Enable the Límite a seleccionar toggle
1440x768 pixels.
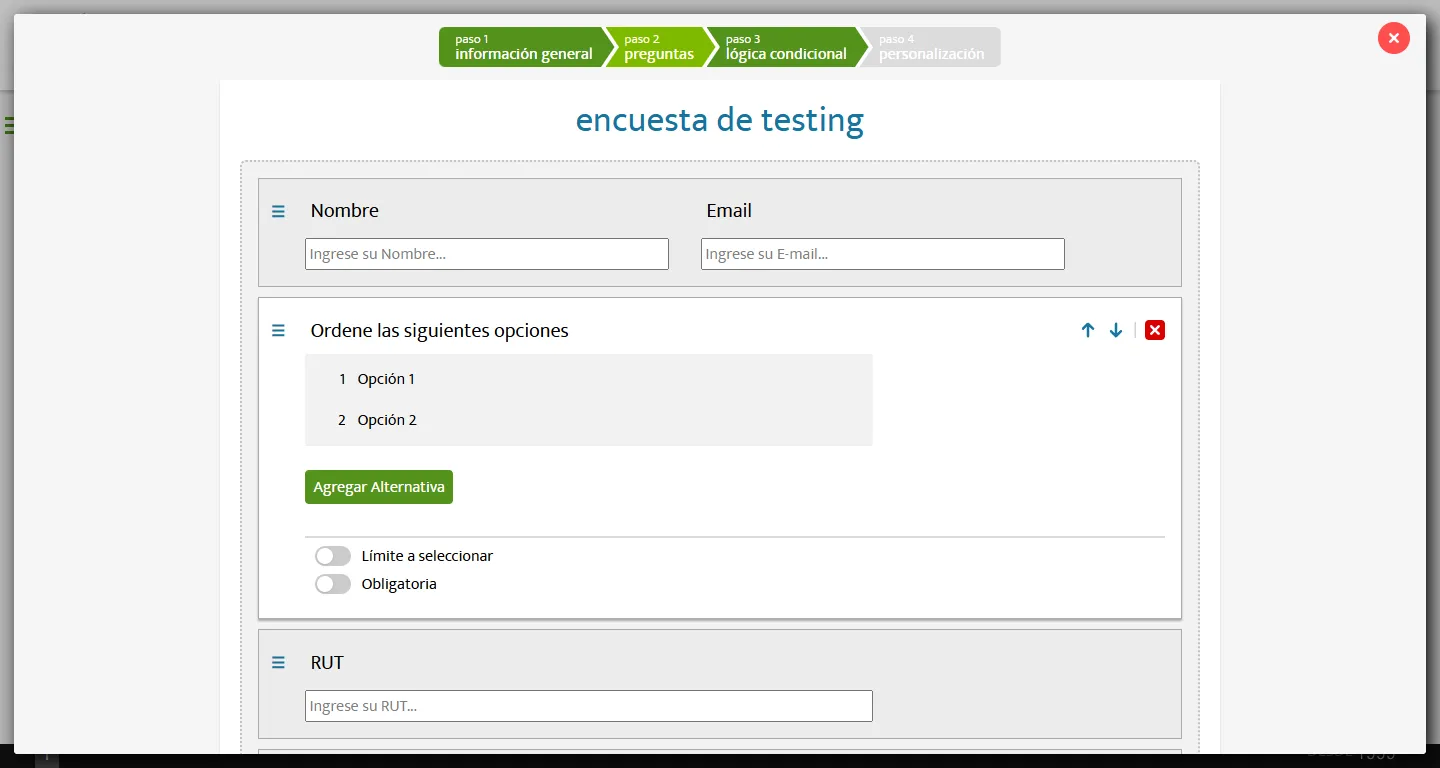pos(333,555)
